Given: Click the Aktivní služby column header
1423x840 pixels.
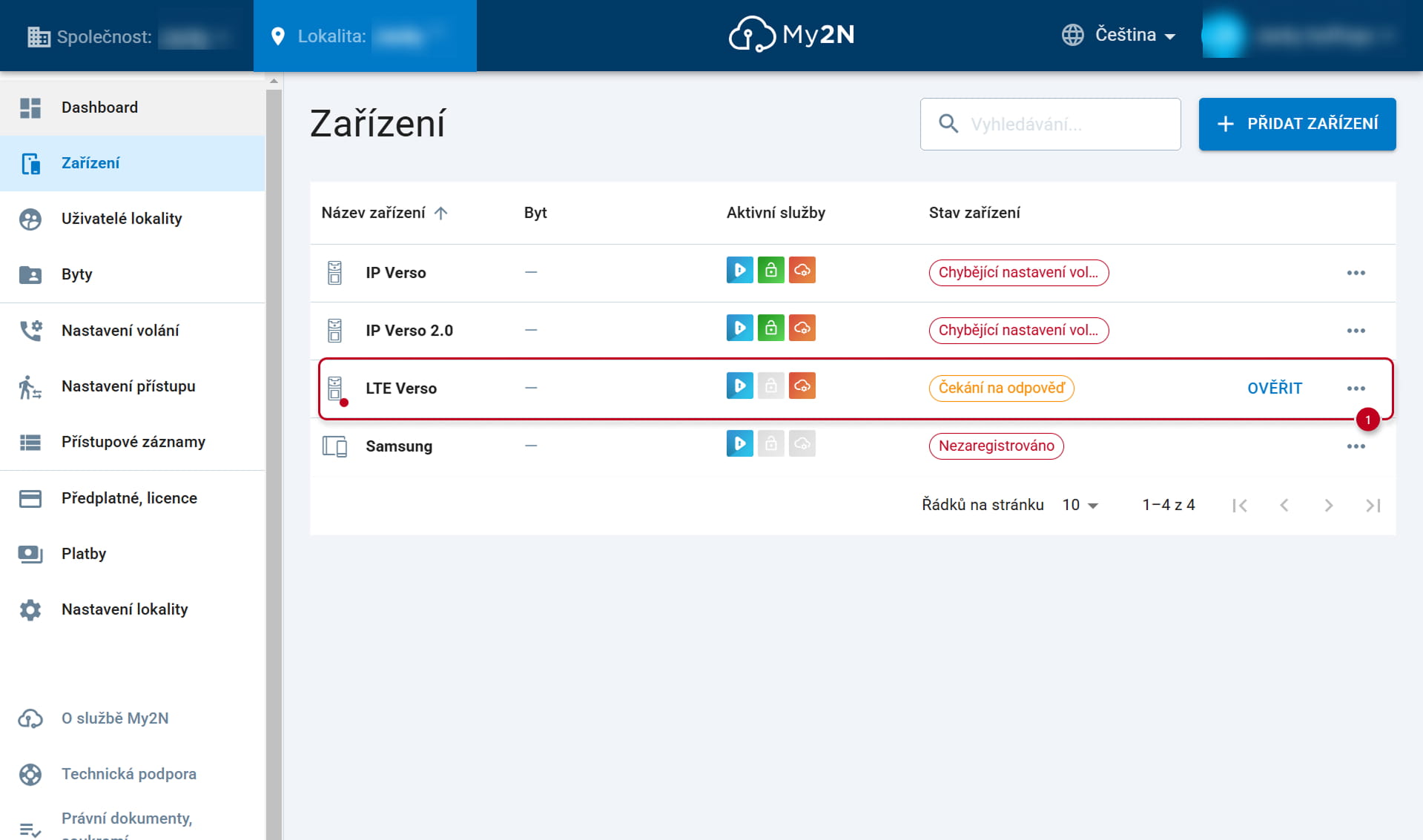Looking at the screenshot, I should (x=776, y=214).
